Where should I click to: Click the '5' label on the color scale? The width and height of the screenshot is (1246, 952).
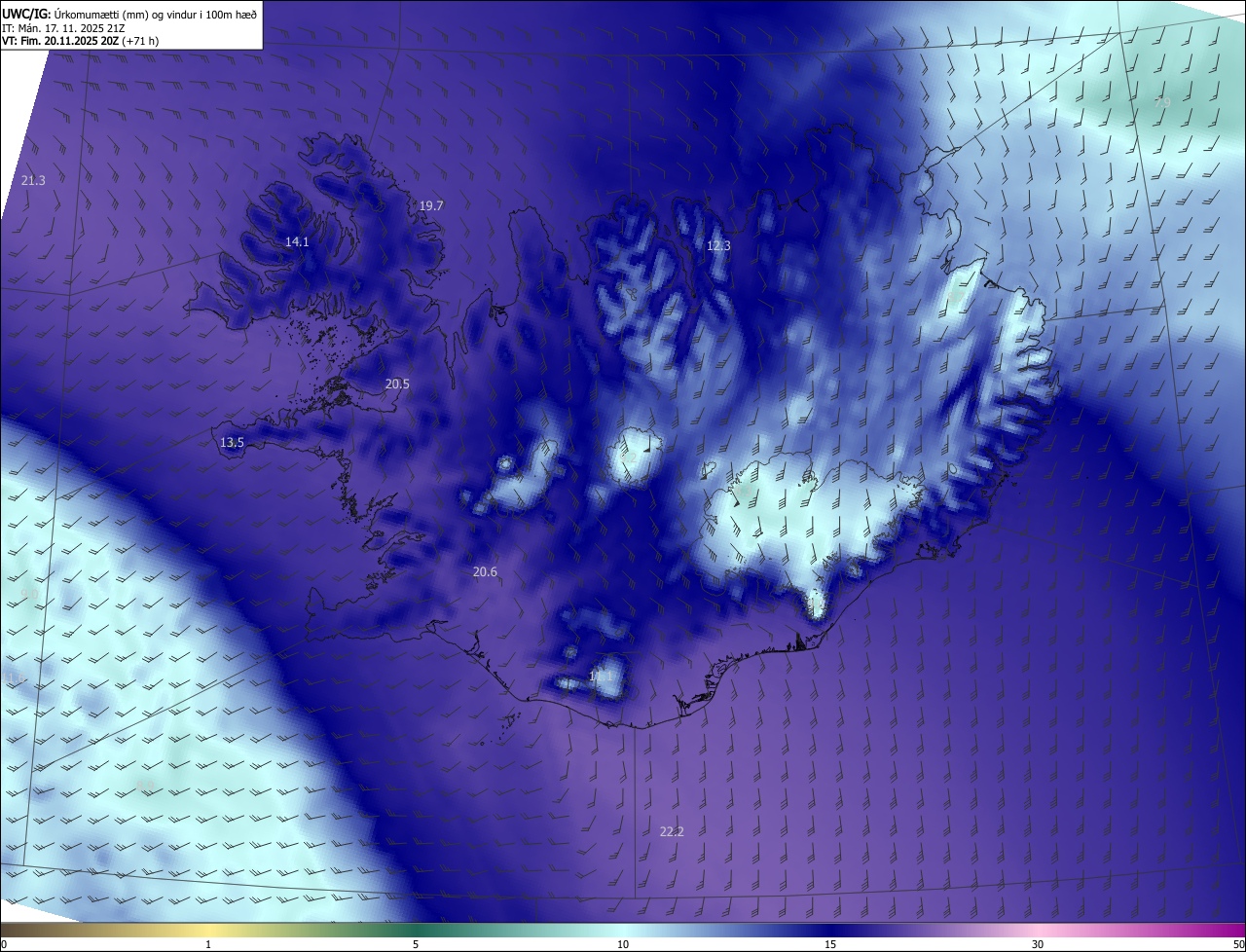[x=416, y=945]
